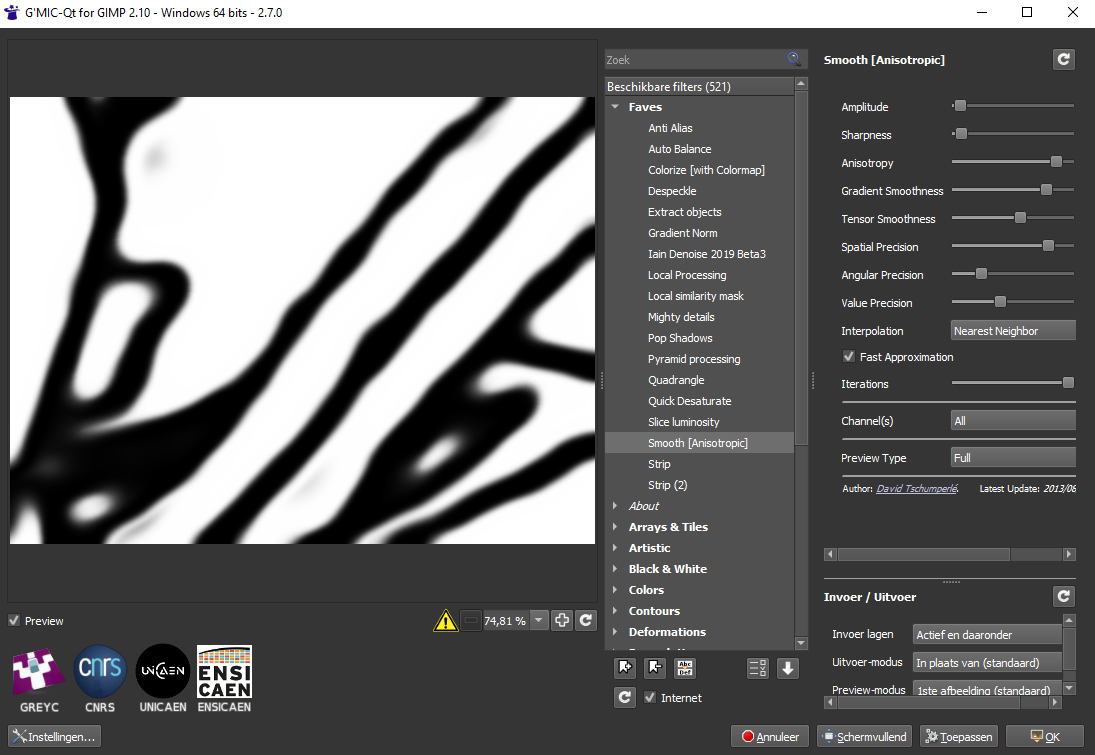The width and height of the screenshot is (1095, 755).
Task: Expand the Black & White category
Action: point(615,569)
